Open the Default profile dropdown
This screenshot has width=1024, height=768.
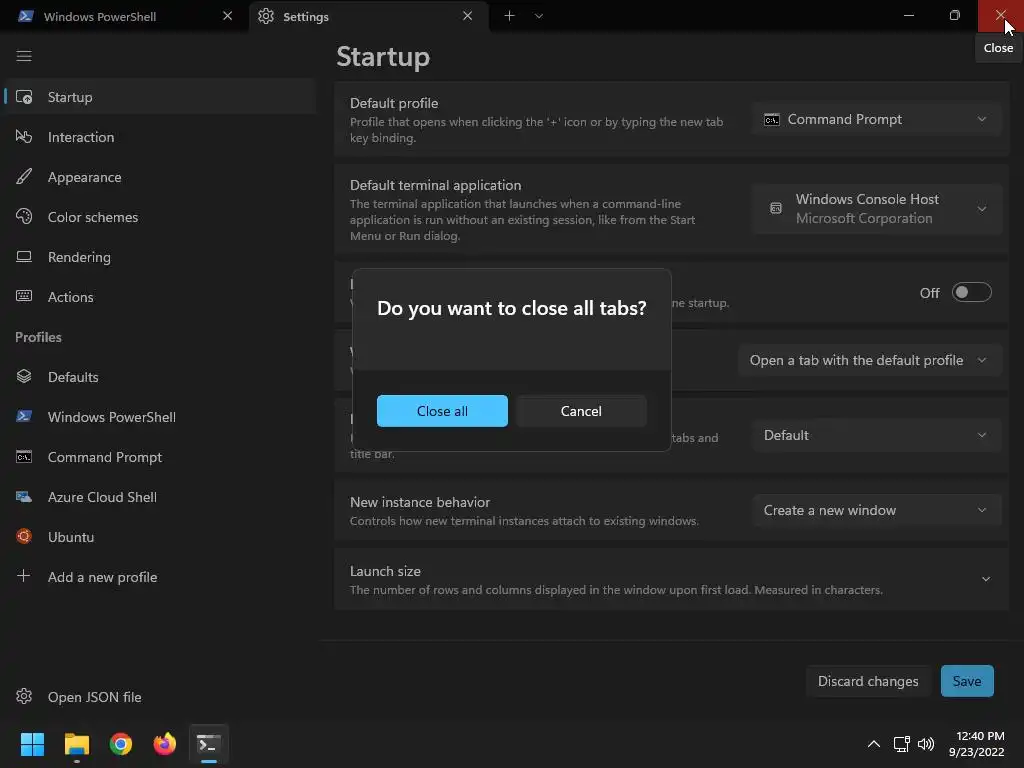tap(876, 120)
